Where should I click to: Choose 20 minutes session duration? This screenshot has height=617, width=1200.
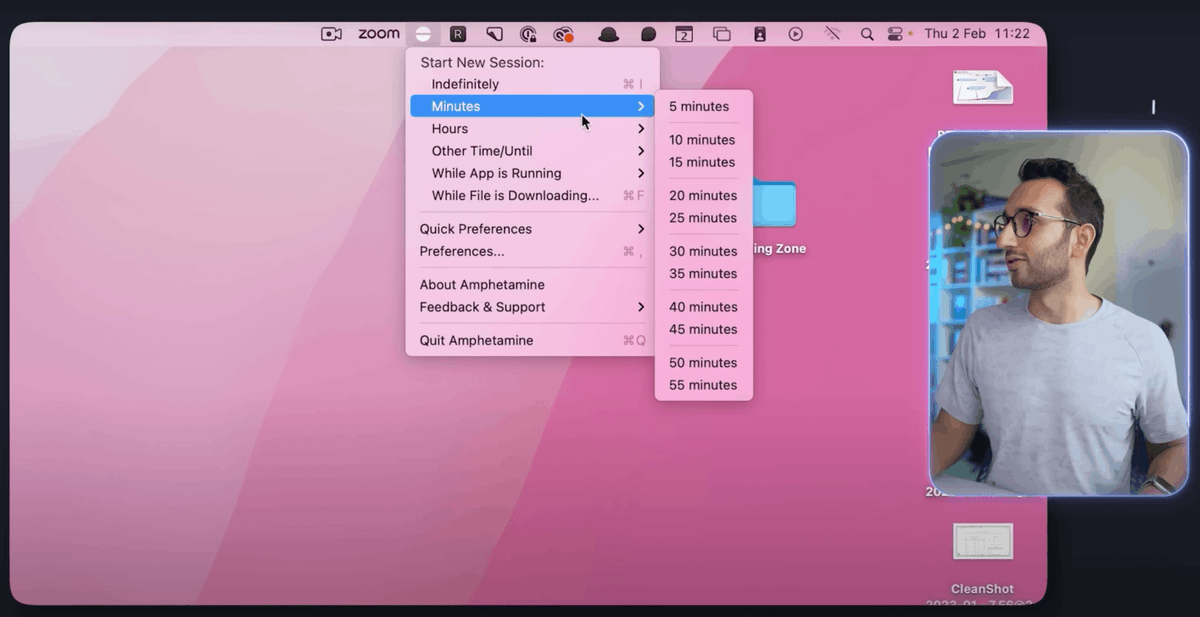[x=703, y=196]
